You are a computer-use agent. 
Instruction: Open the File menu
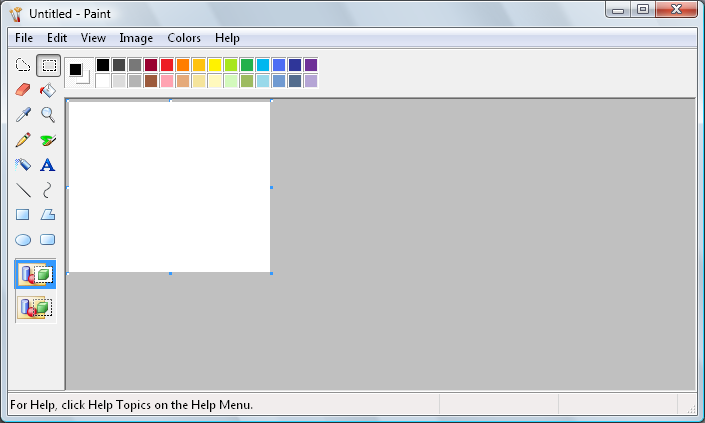click(x=24, y=38)
